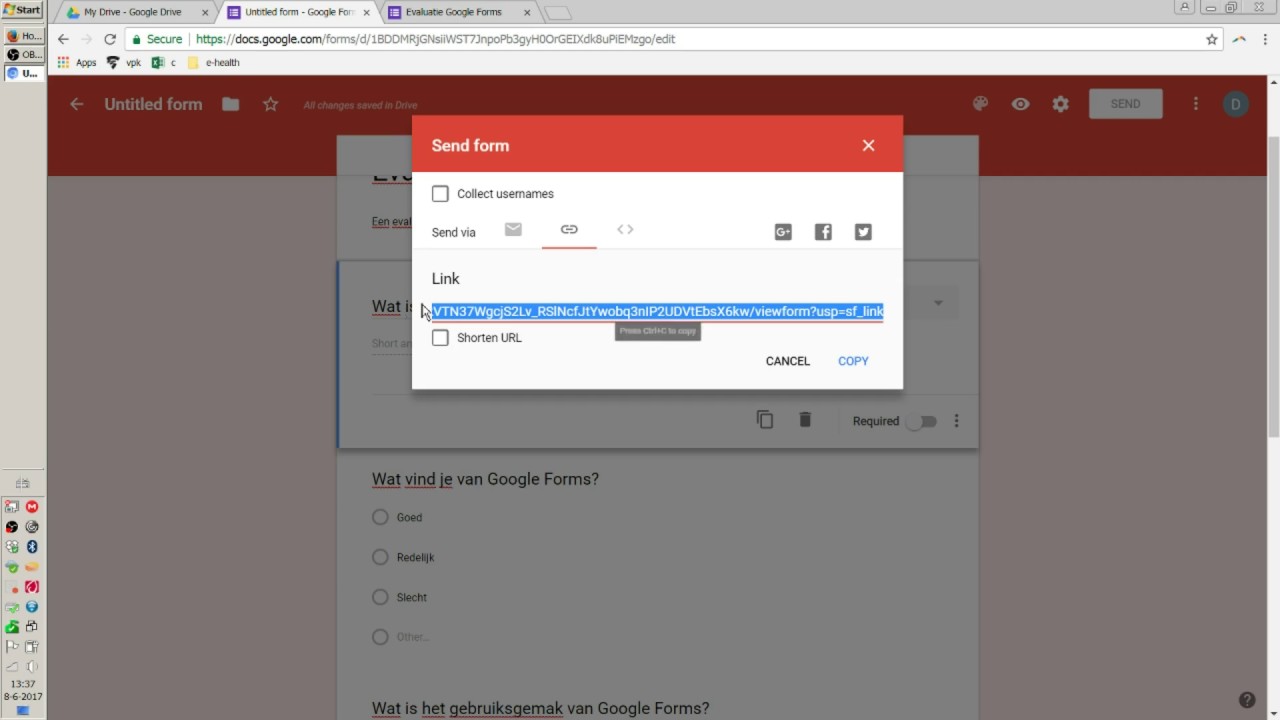Open the color palette customization
The image size is (1280, 720).
point(980,104)
